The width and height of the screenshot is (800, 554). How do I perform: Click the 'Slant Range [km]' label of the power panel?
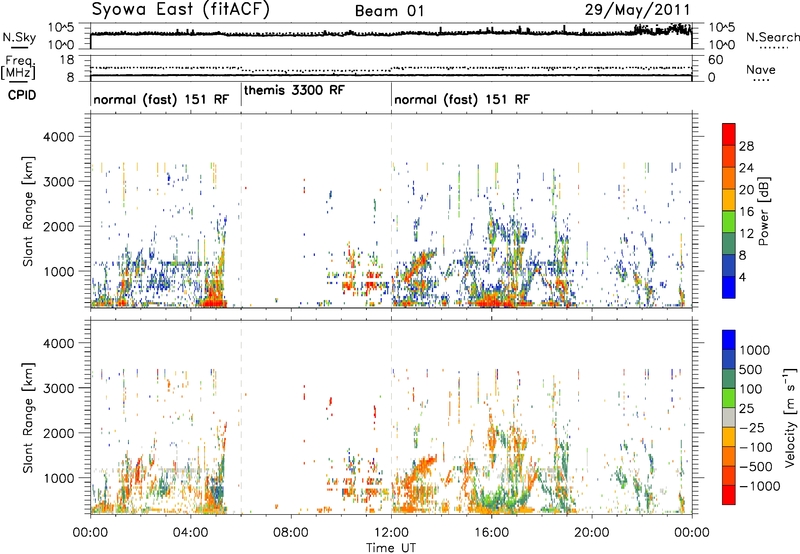tap(28, 211)
